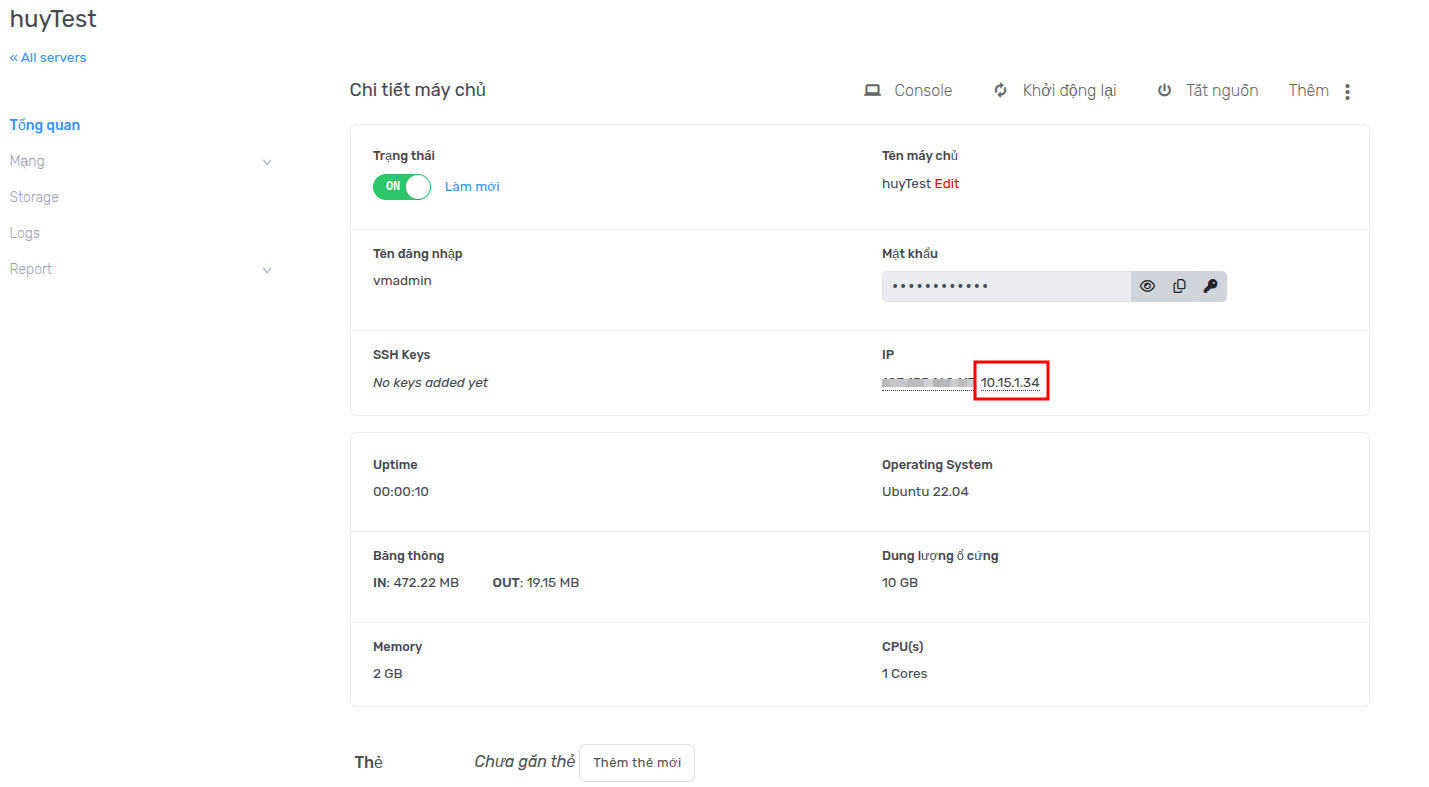This screenshot has height=787, width=1429.
Task: Edit the server name huyTest
Action: [946, 184]
